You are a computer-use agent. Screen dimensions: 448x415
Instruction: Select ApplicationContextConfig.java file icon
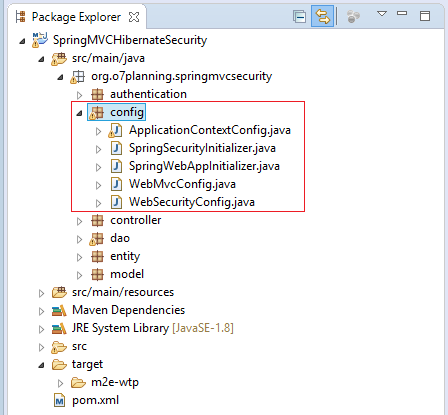115,130
